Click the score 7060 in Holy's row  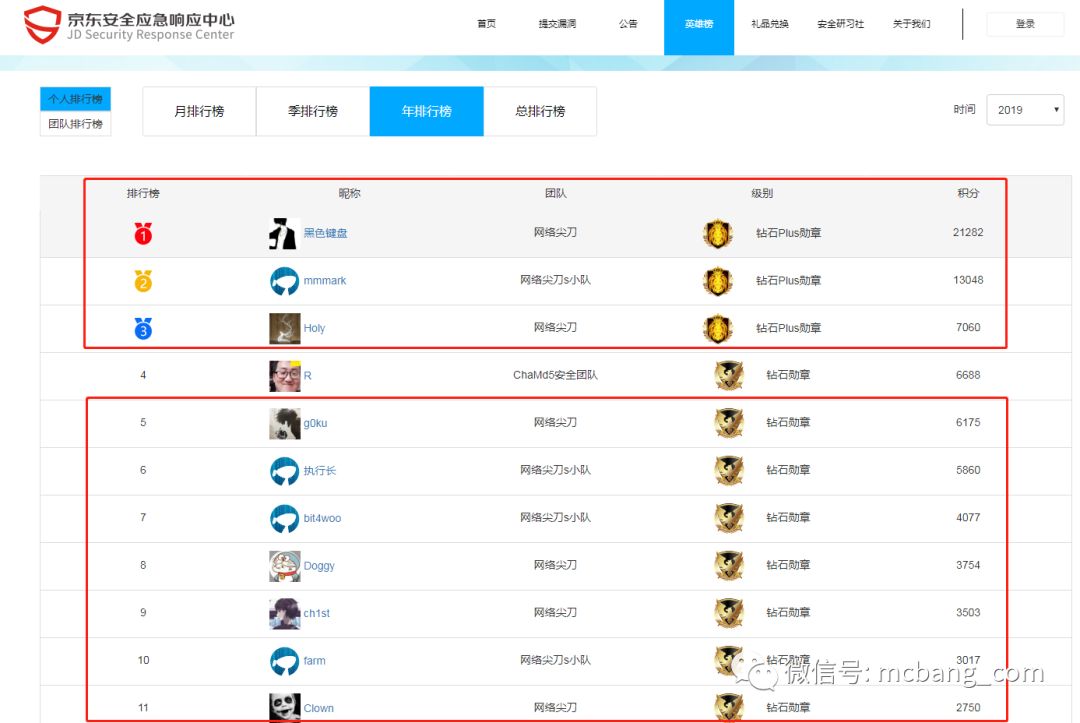[x=968, y=328]
